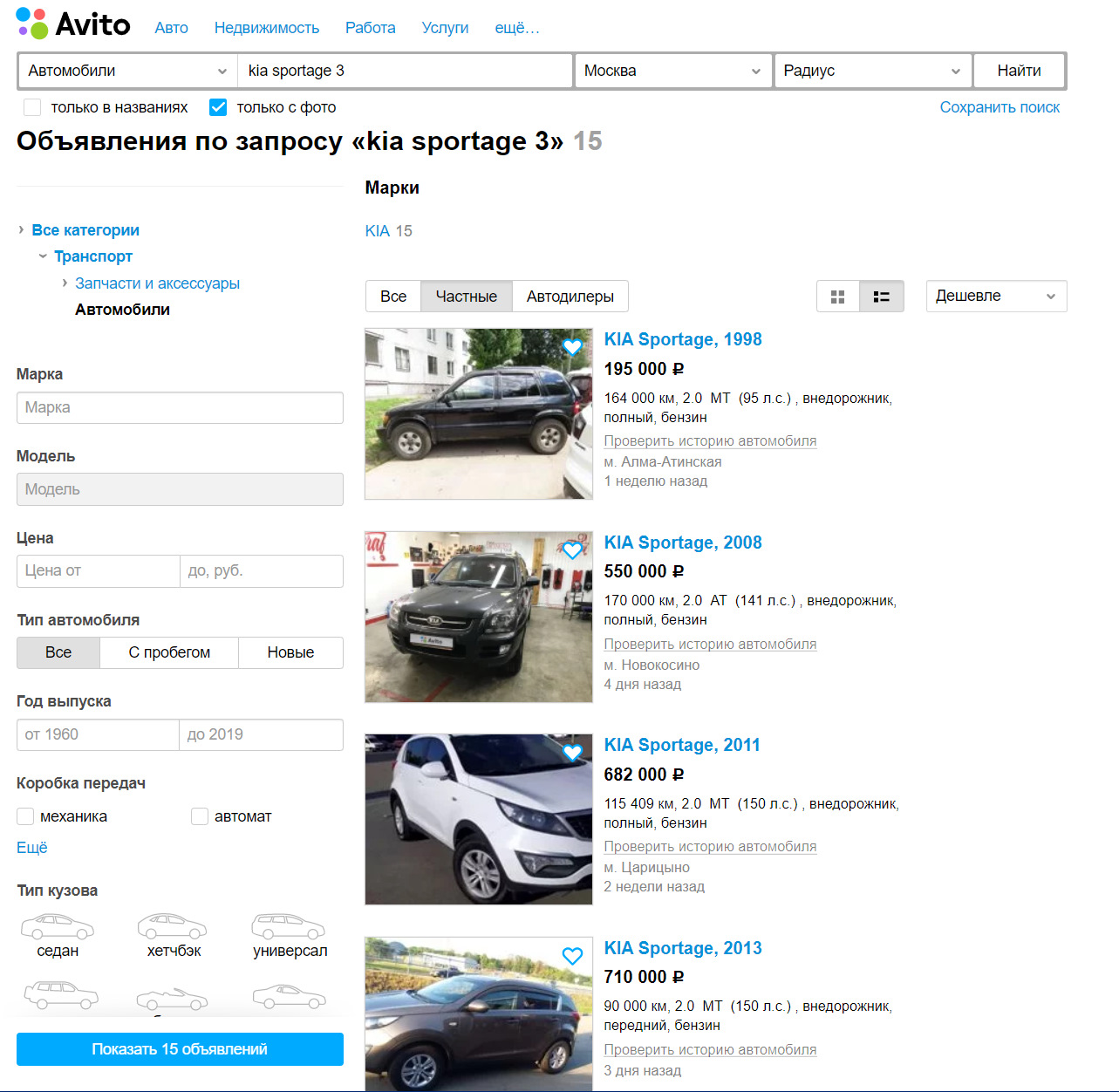Select the седан body type icon

[58, 926]
